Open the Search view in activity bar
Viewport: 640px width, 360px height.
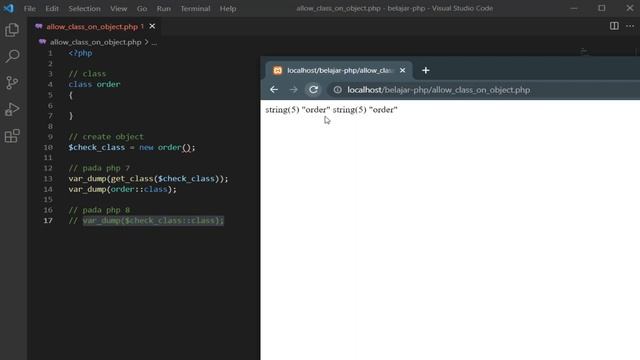click(x=12, y=56)
